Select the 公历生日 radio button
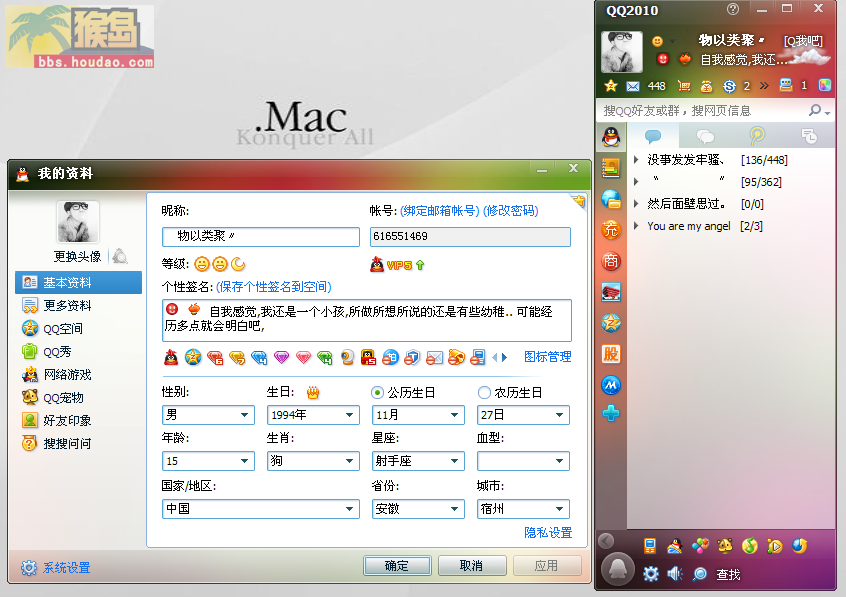Image resolution: width=846 pixels, height=597 pixels. pyautogui.click(x=377, y=392)
